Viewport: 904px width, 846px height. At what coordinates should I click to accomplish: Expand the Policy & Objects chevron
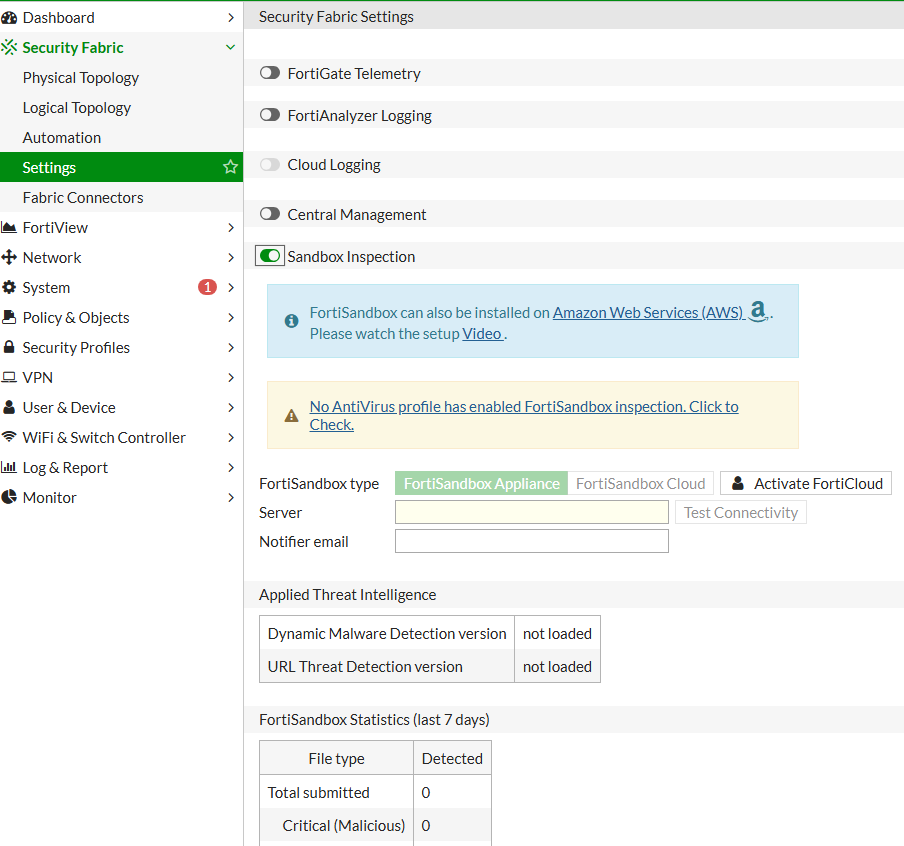coord(231,317)
